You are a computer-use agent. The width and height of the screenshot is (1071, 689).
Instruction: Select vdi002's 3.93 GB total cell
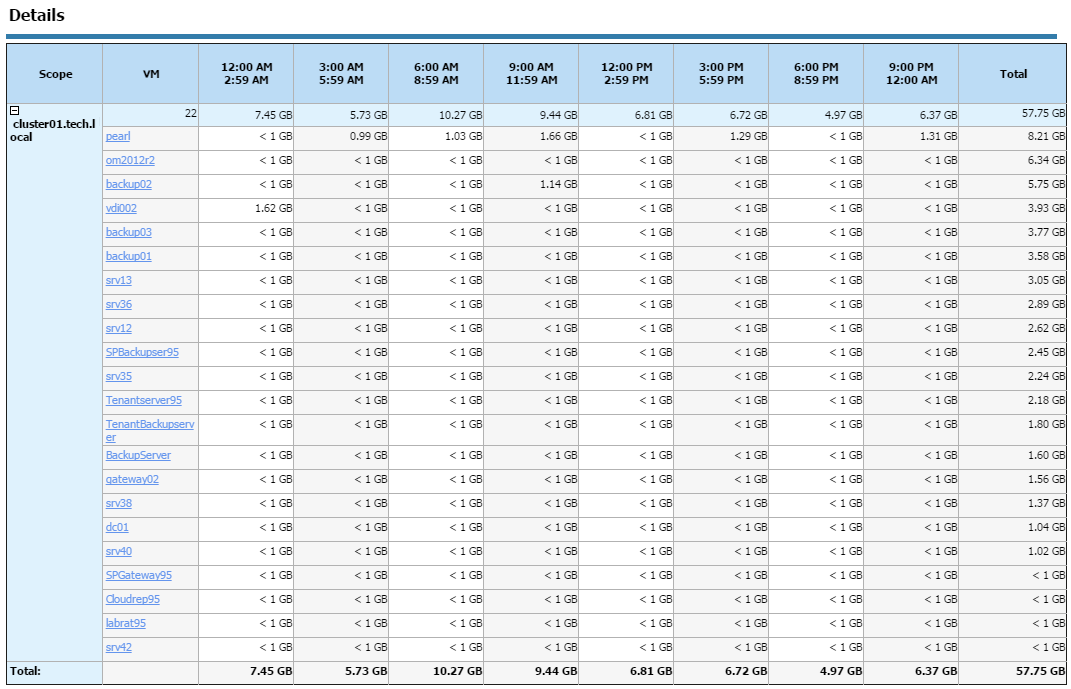(x=1013, y=208)
